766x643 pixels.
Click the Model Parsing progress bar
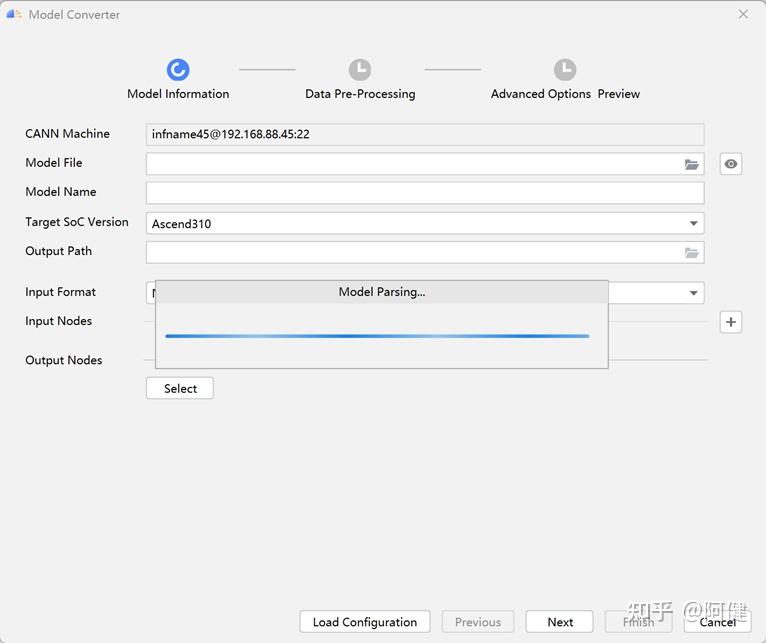pos(377,336)
